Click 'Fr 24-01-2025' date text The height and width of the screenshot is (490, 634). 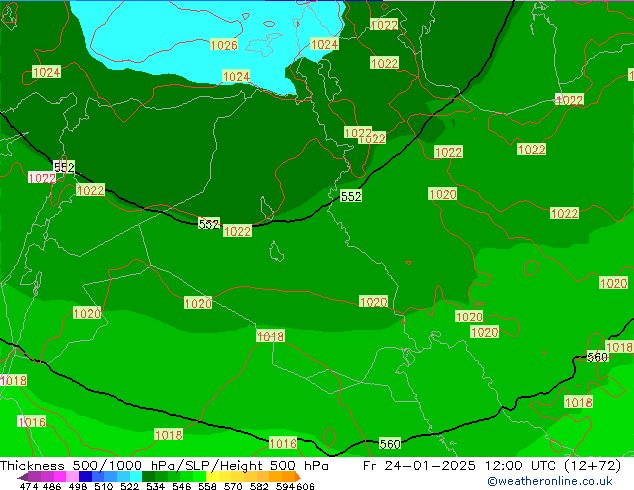click(x=419, y=466)
